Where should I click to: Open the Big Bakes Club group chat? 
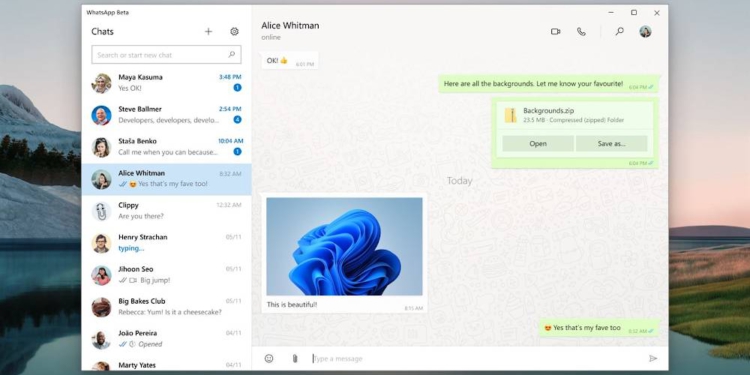point(166,308)
